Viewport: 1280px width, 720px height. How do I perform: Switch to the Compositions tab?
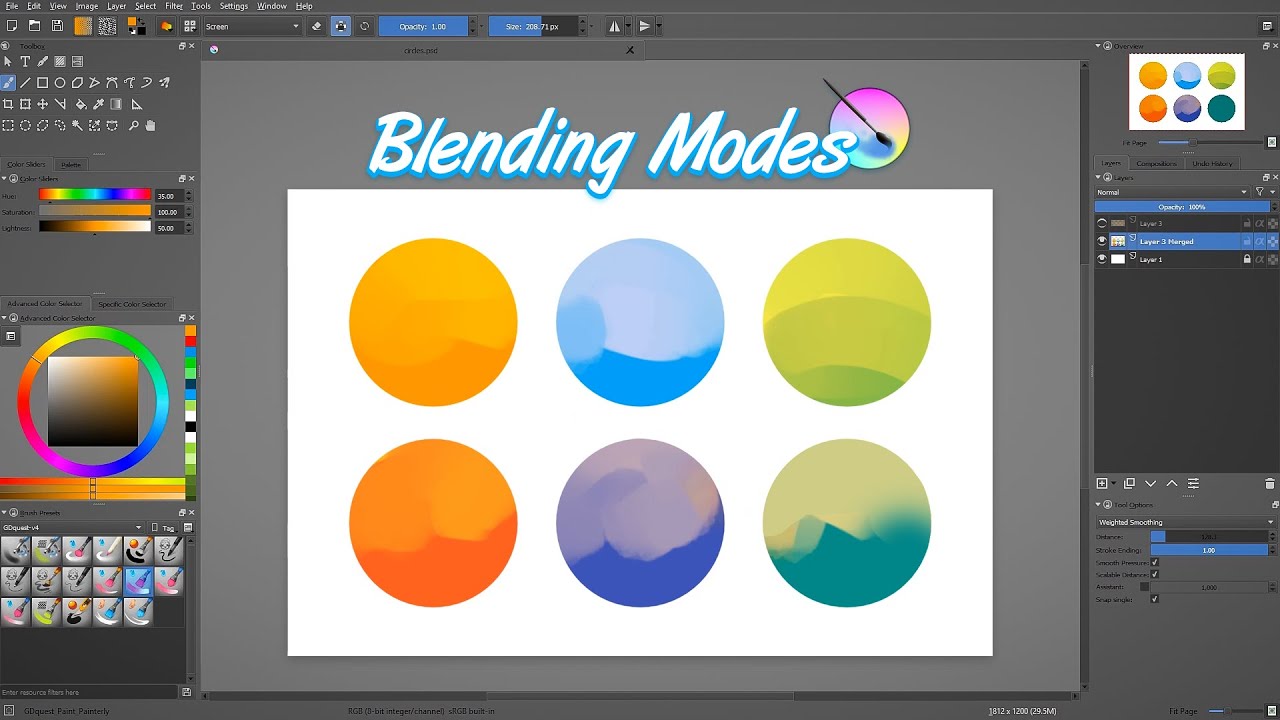pos(1157,163)
